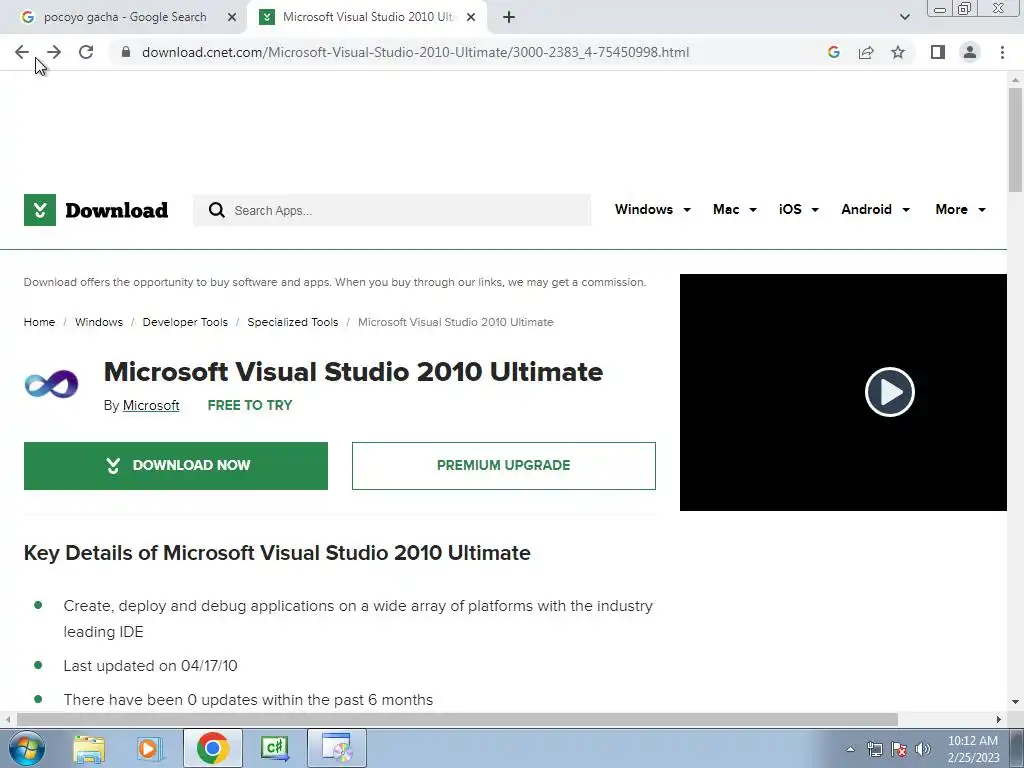Screen dimensions: 1024x768
Task: Open the Developer Tools breadcrumb
Action: tap(185, 322)
